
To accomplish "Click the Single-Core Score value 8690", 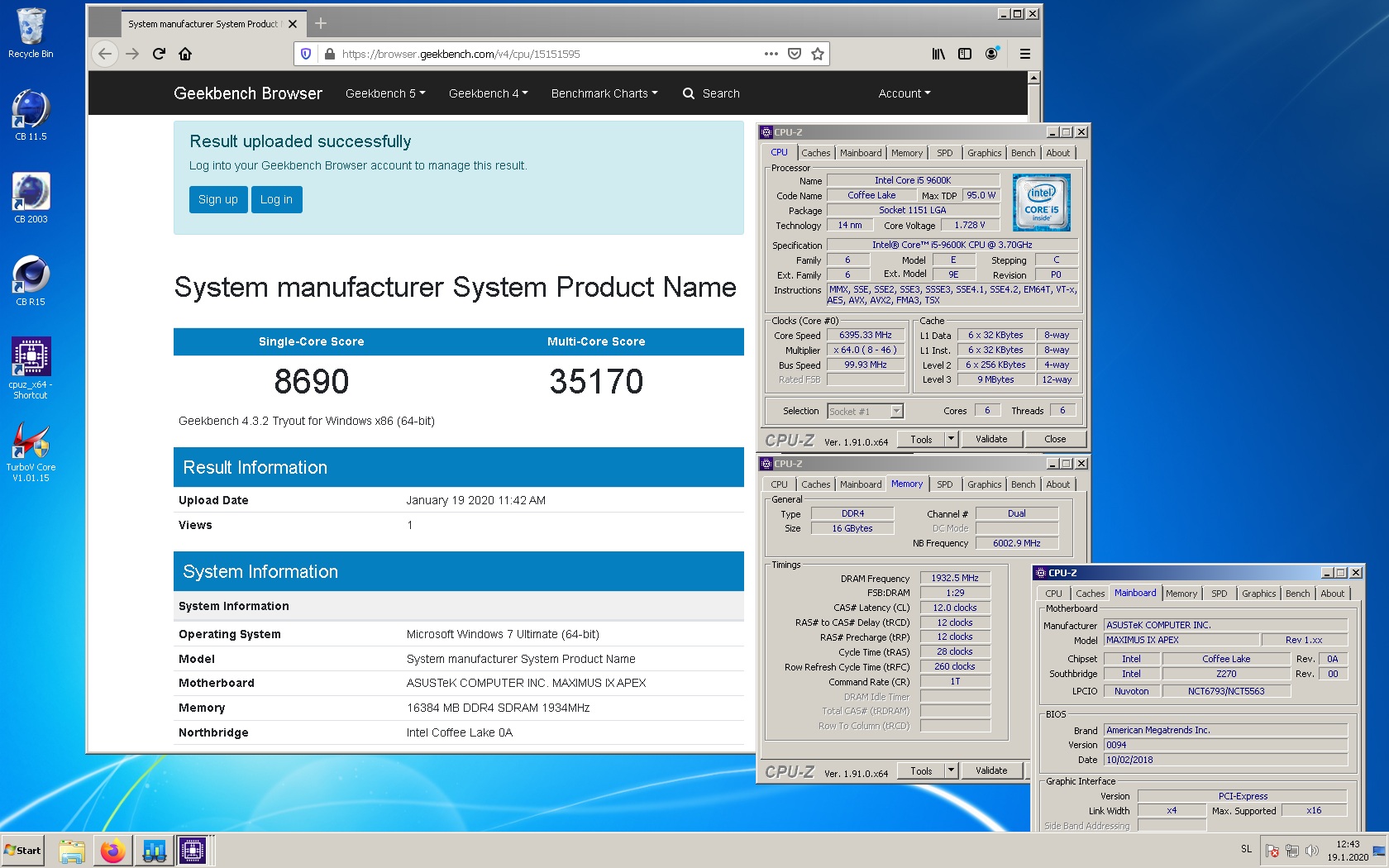I will [312, 381].
